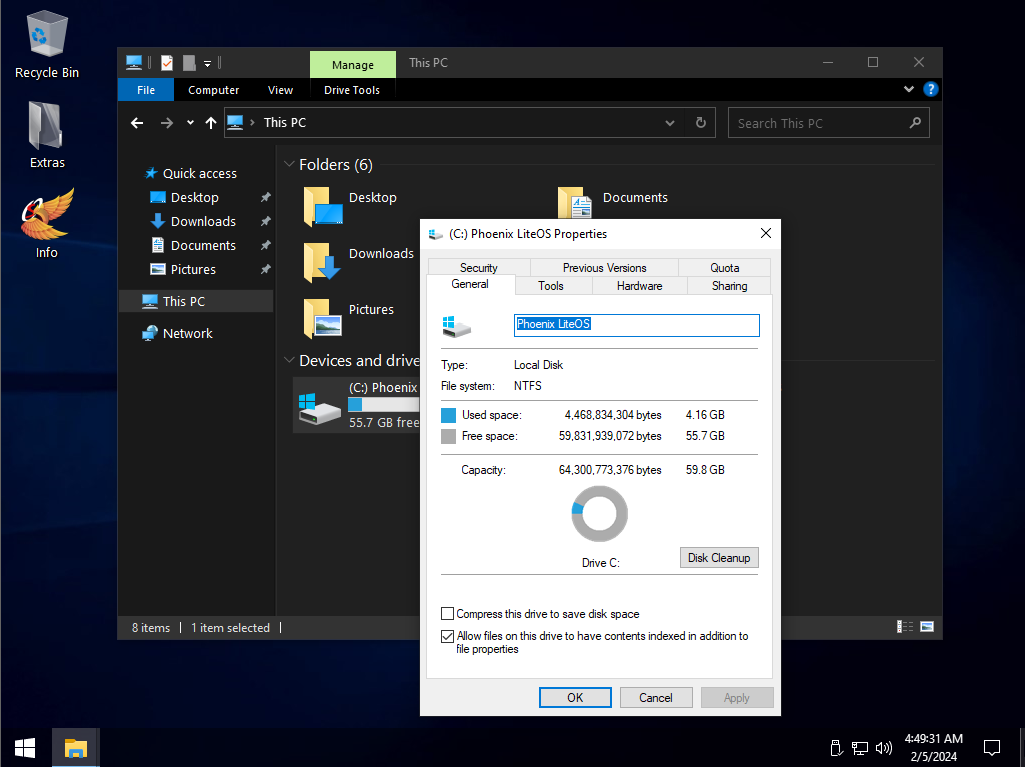
Task: Uncheck Allow files to be indexed
Action: tap(447, 636)
